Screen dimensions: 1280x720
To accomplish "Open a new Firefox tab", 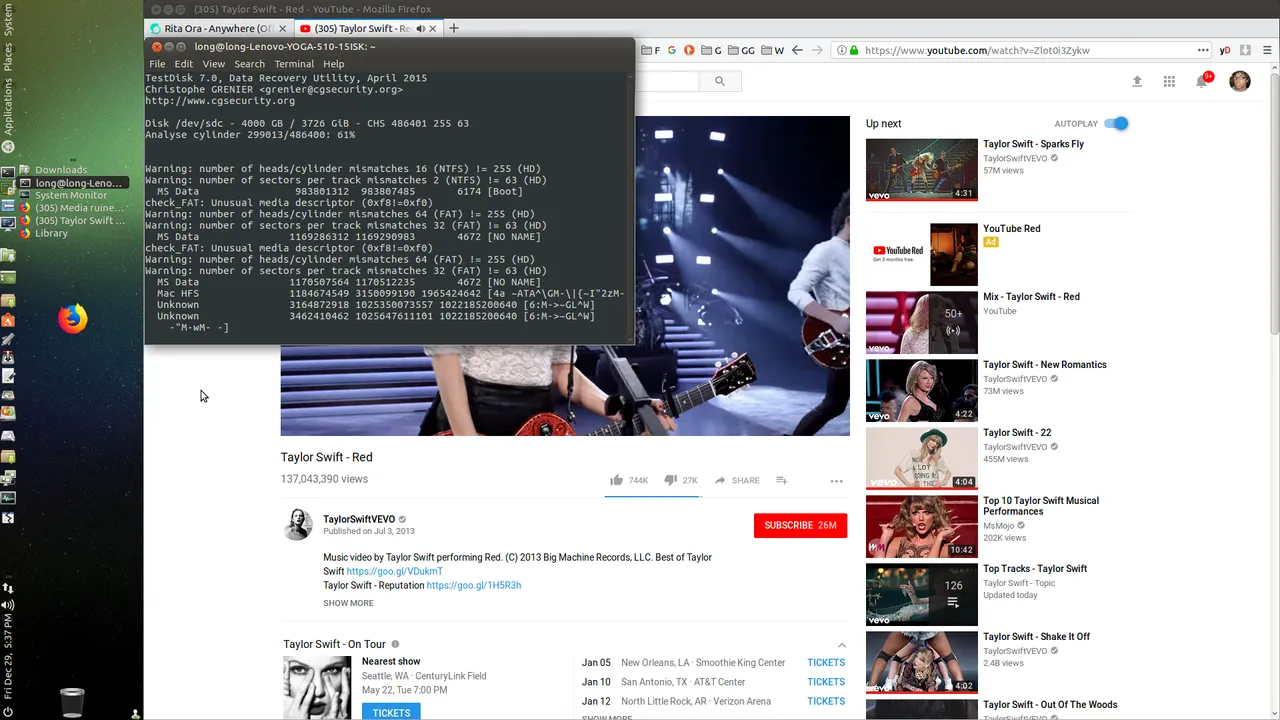I will [453, 28].
